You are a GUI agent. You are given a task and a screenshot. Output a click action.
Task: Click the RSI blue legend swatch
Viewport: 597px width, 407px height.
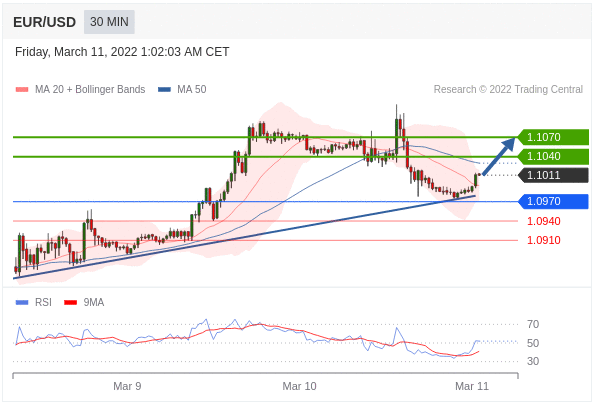tap(22, 303)
